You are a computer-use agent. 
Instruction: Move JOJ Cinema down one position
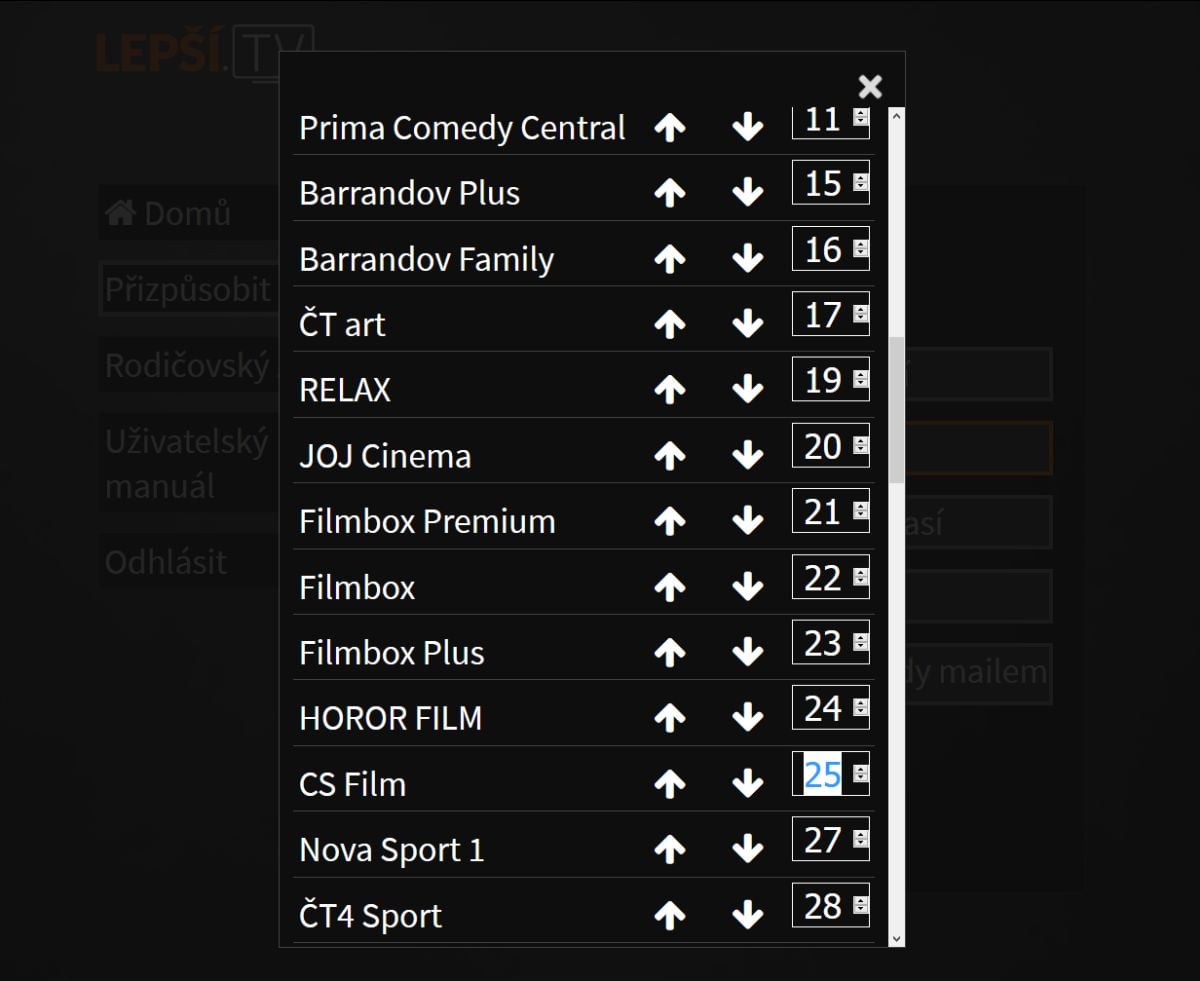point(747,456)
